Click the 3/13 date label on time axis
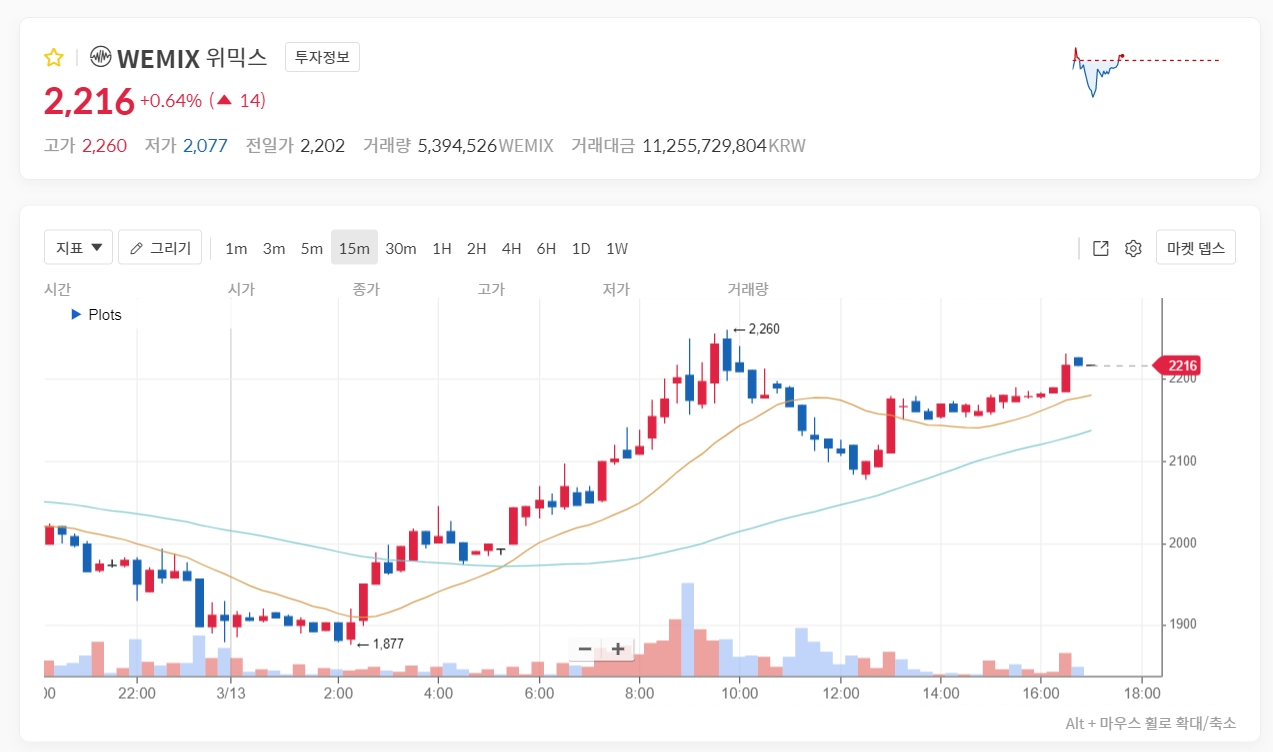The height and width of the screenshot is (752, 1273). (231, 692)
